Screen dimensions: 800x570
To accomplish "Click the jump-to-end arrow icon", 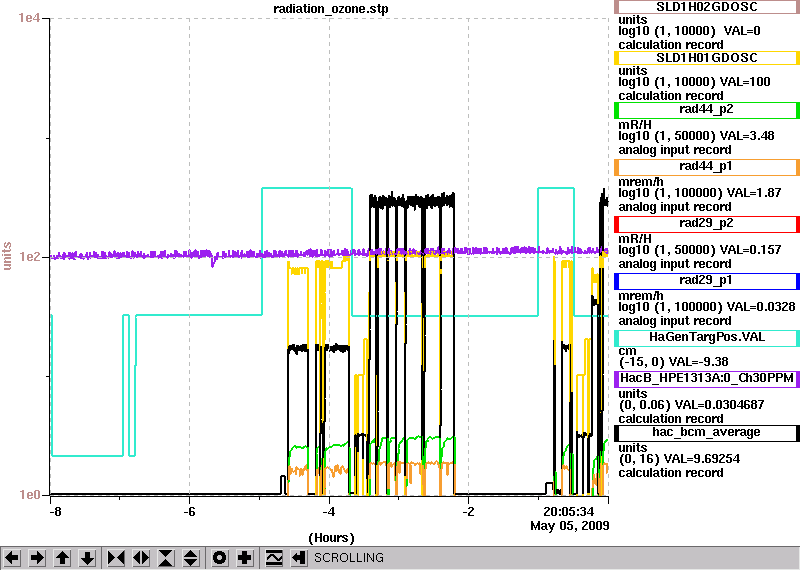I will click(x=299, y=558).
